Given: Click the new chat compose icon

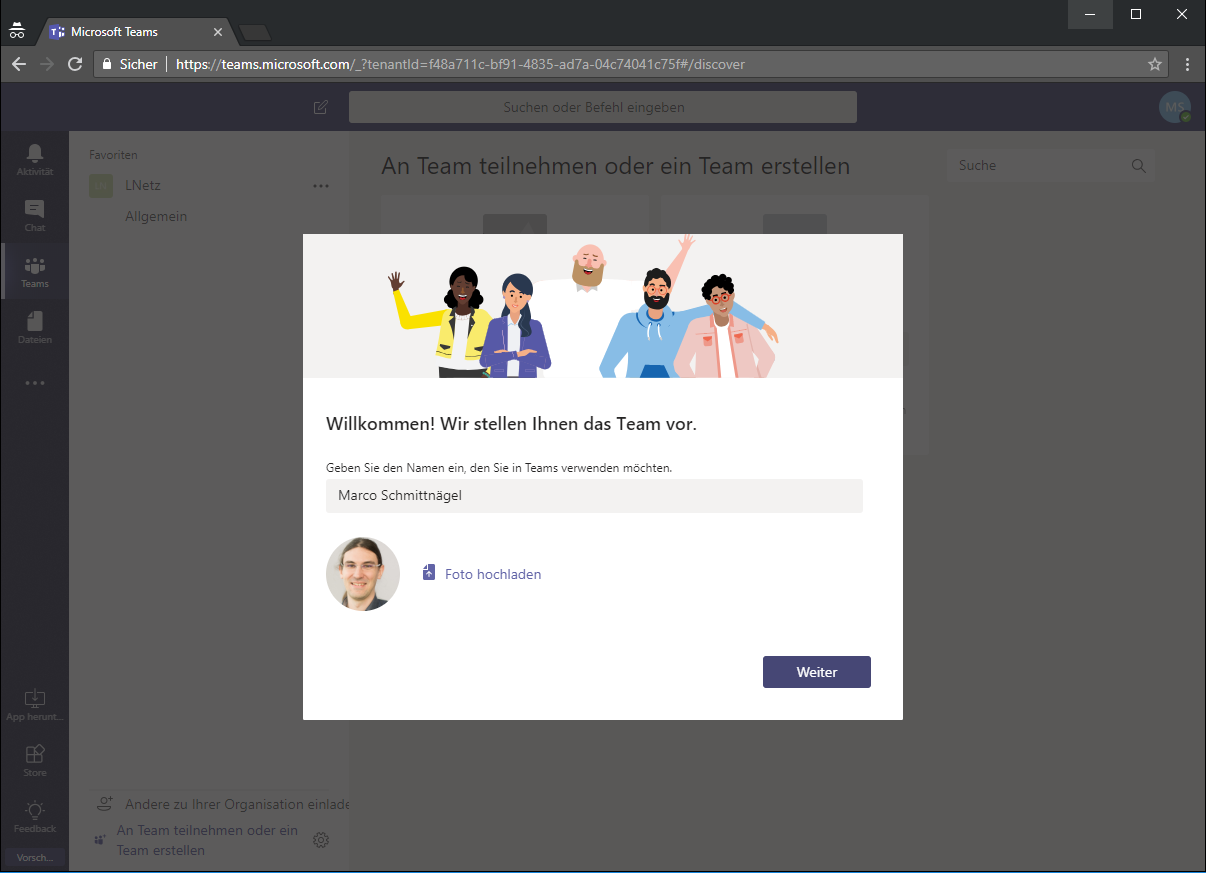Looking at the screenshot, I should pyautogui.click(x=321, y=107).
